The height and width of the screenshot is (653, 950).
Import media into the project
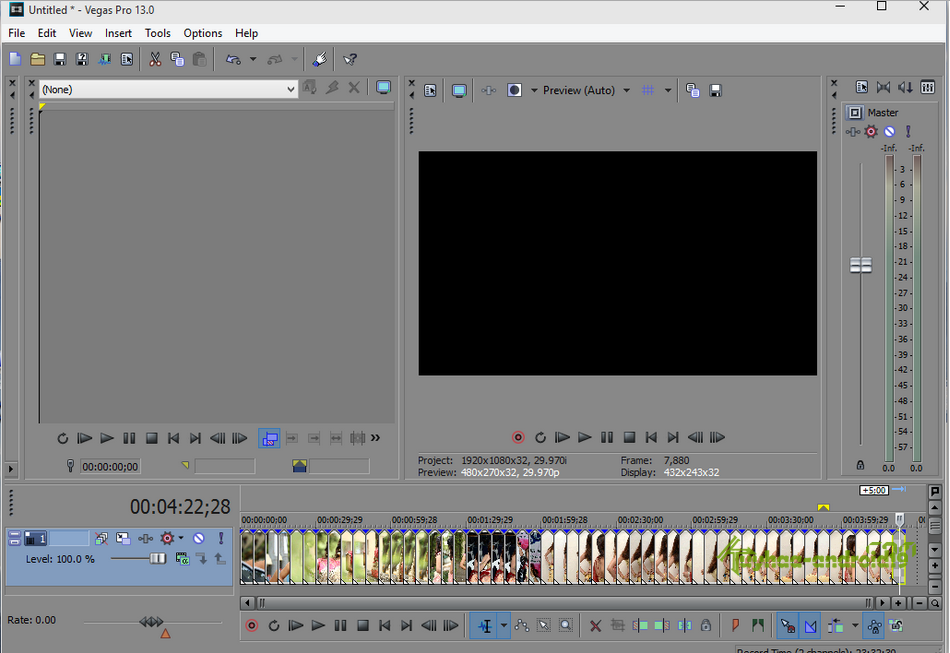(x=104, y=59)
